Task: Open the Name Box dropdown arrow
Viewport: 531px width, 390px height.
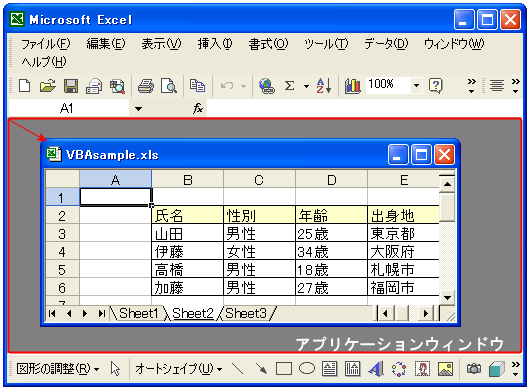Action: [139, 109]
